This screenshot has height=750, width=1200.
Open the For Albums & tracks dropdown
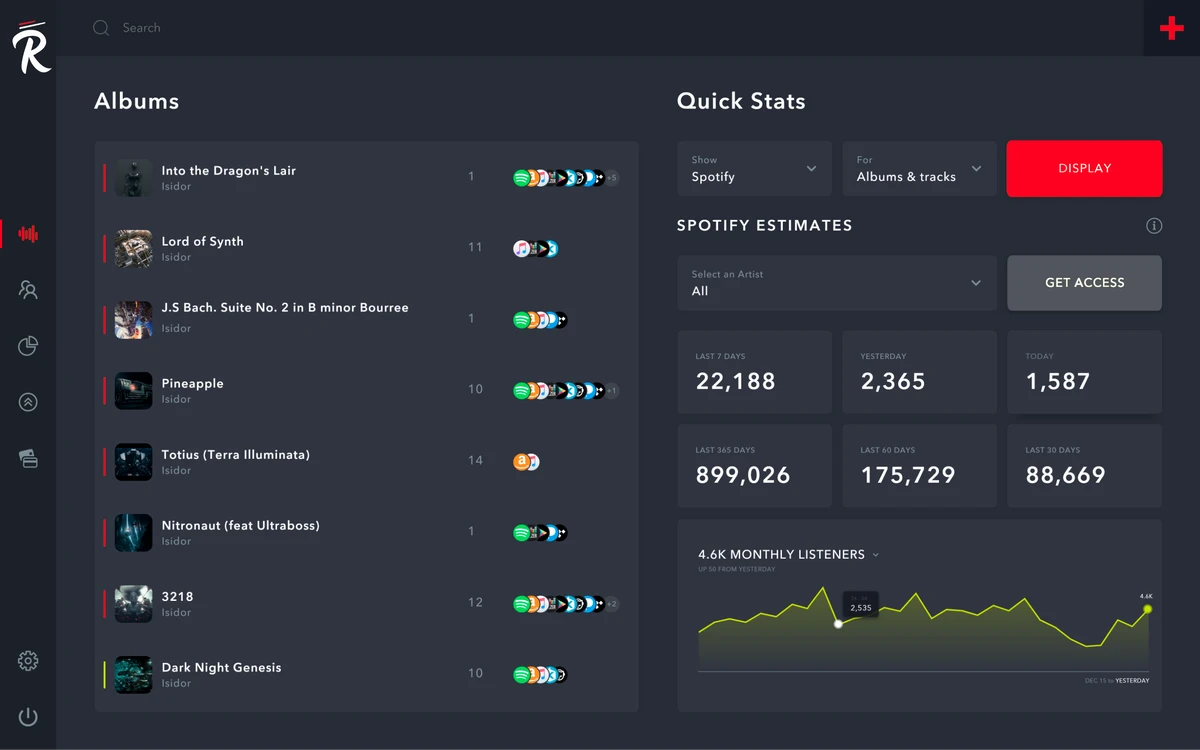(x=919, y=168)
